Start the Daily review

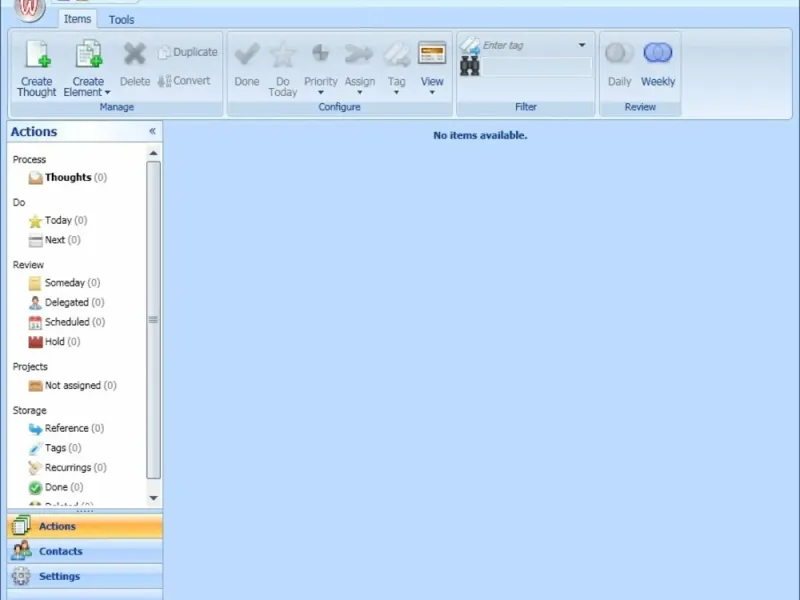click(x=619, y=65)
